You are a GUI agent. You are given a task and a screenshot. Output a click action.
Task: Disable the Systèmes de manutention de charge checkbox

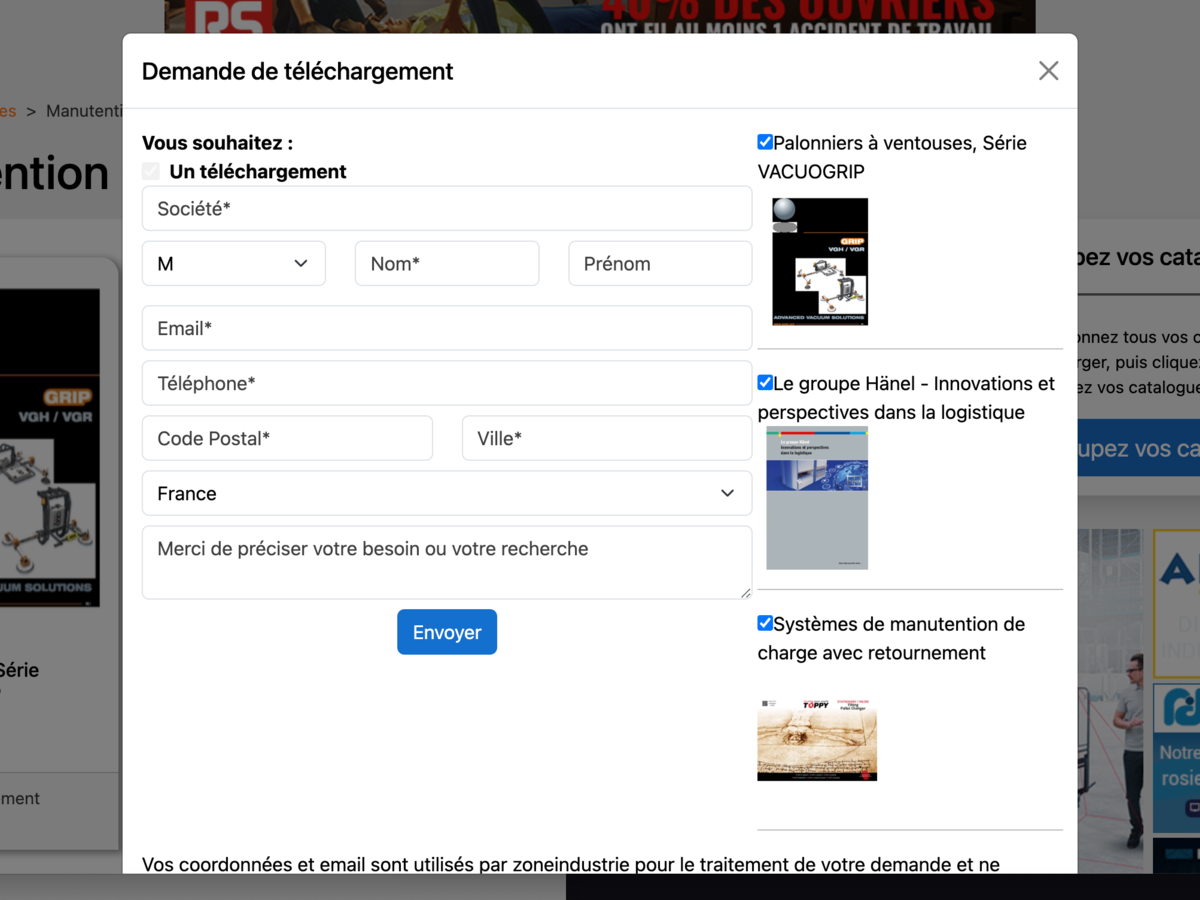765,622
